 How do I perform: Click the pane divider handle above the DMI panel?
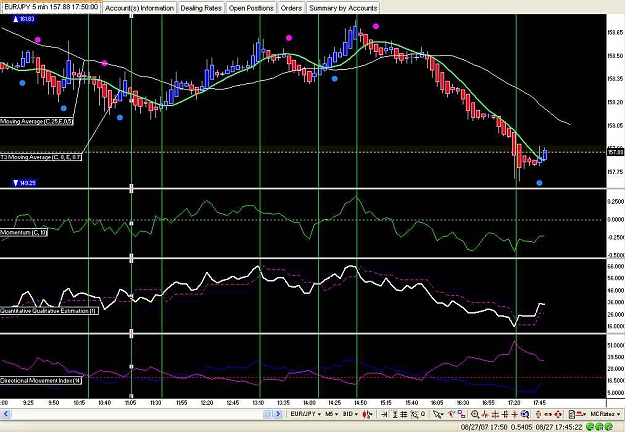point(131,333)
